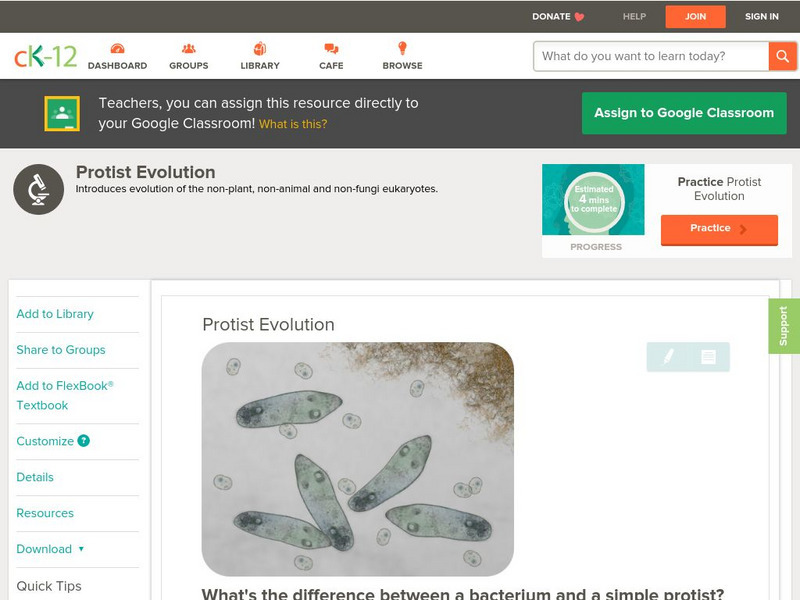The image size is (800, 600).
Task: Open the Cafe chat icon
Action: (x=331, y=49)
